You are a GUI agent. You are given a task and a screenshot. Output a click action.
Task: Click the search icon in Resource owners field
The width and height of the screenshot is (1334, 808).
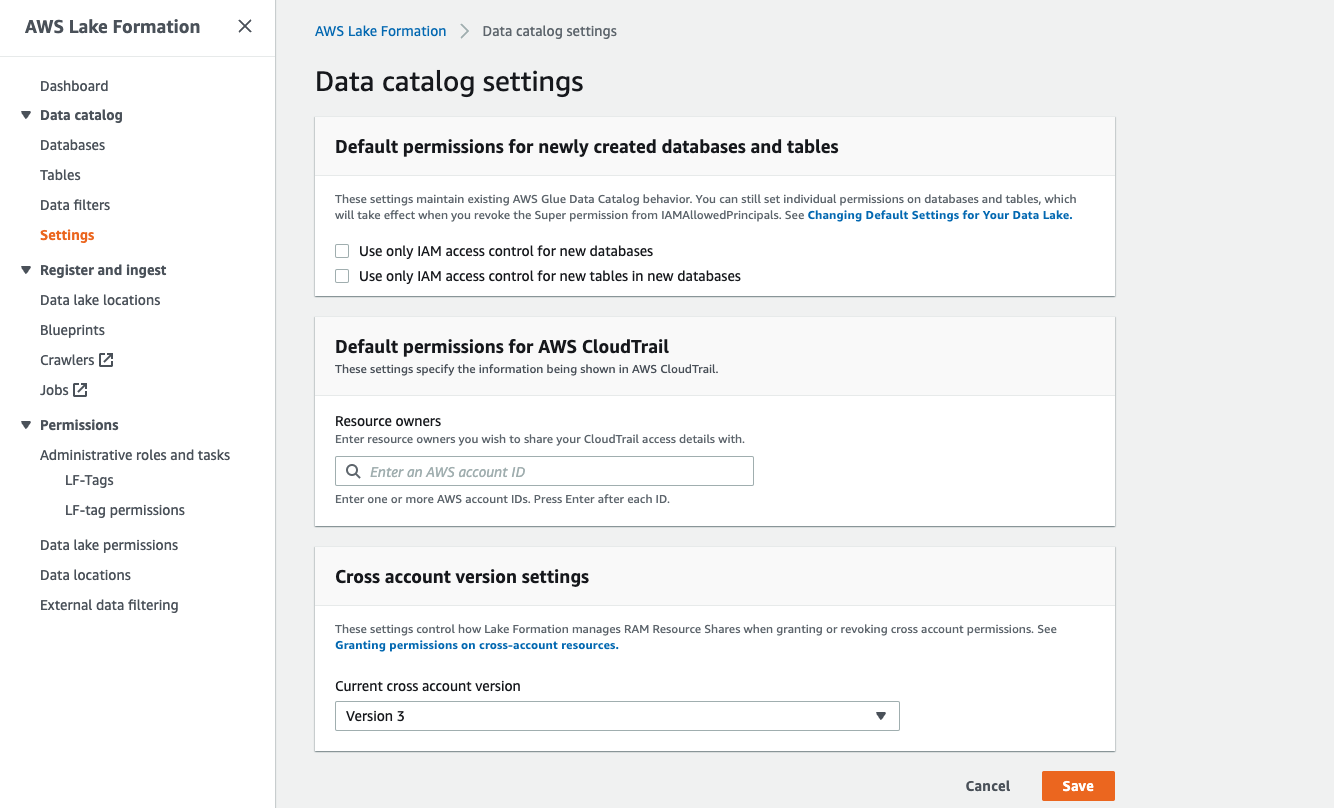tap(353, 472)
